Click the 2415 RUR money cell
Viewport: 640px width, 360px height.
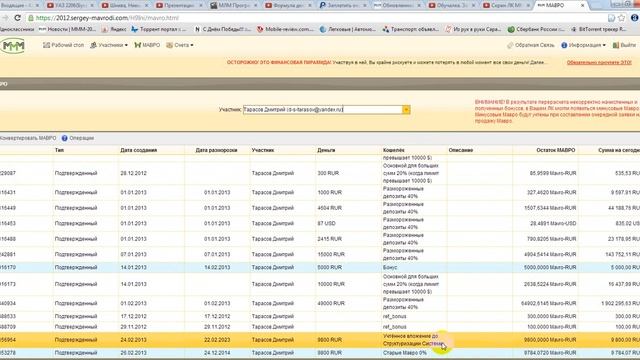pyautogui.click(x=329, y=239)
